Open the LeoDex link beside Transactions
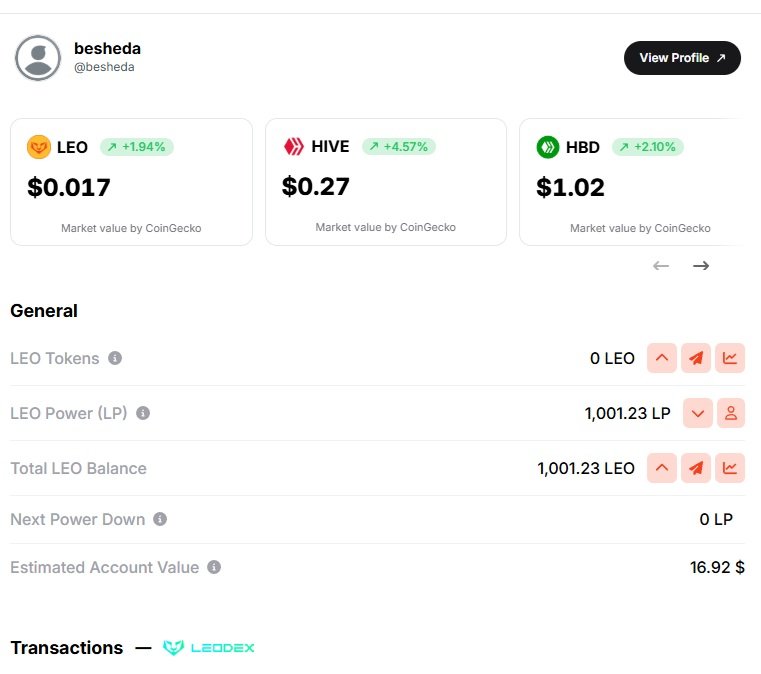Screen dimensions: 761x674 point(208,647)
